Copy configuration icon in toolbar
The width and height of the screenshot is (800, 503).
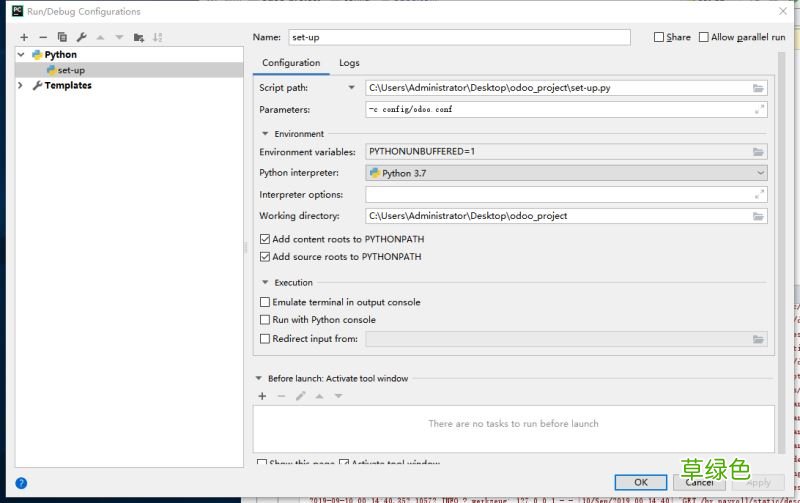coord(62,37)
